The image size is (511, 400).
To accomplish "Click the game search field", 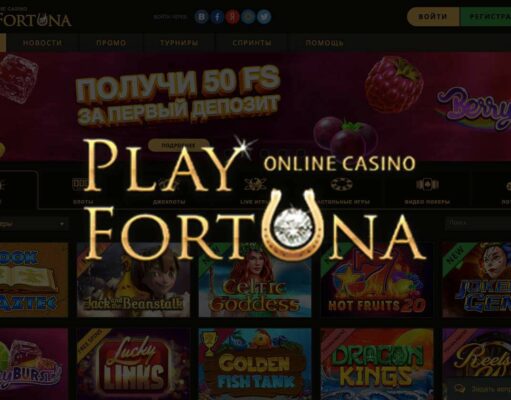I will 478,223.
